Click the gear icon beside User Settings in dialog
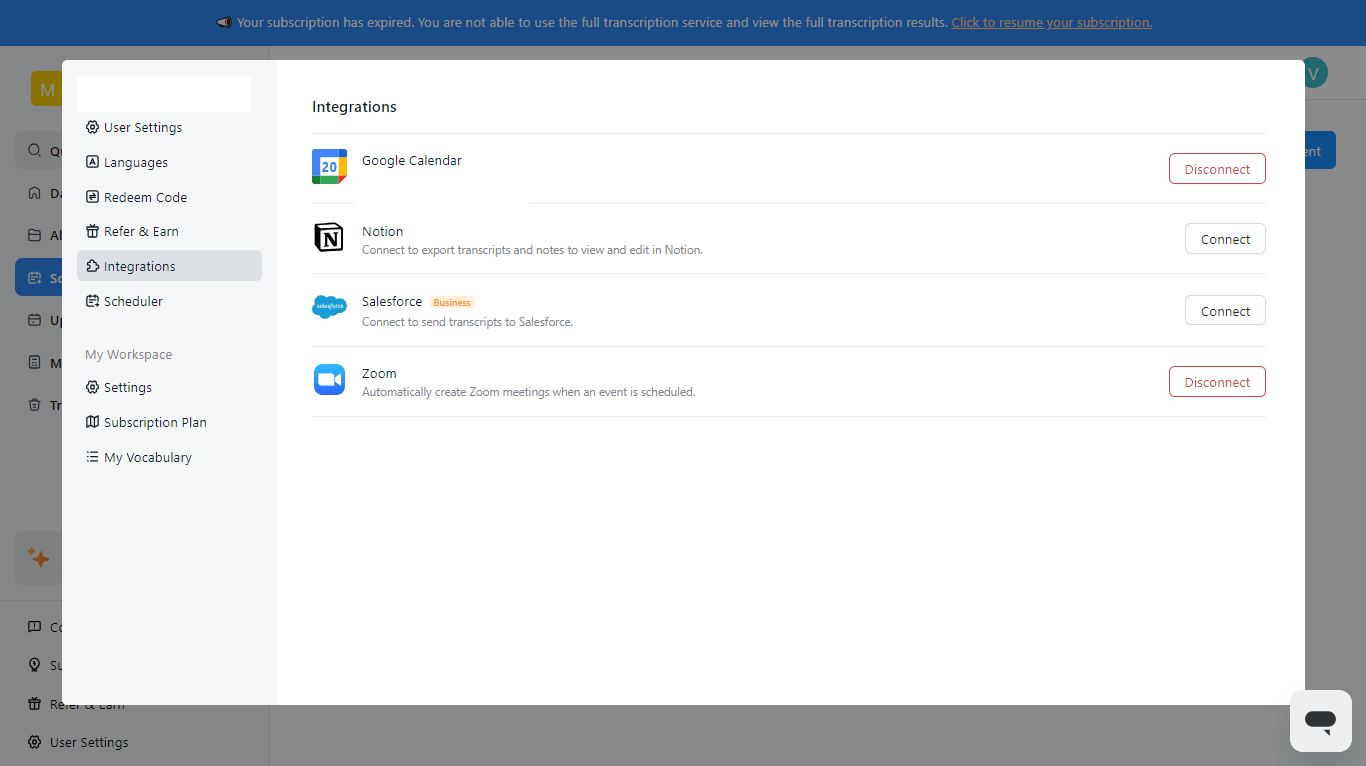Viewport: 1366px width, 766px height. pos(92,127)
